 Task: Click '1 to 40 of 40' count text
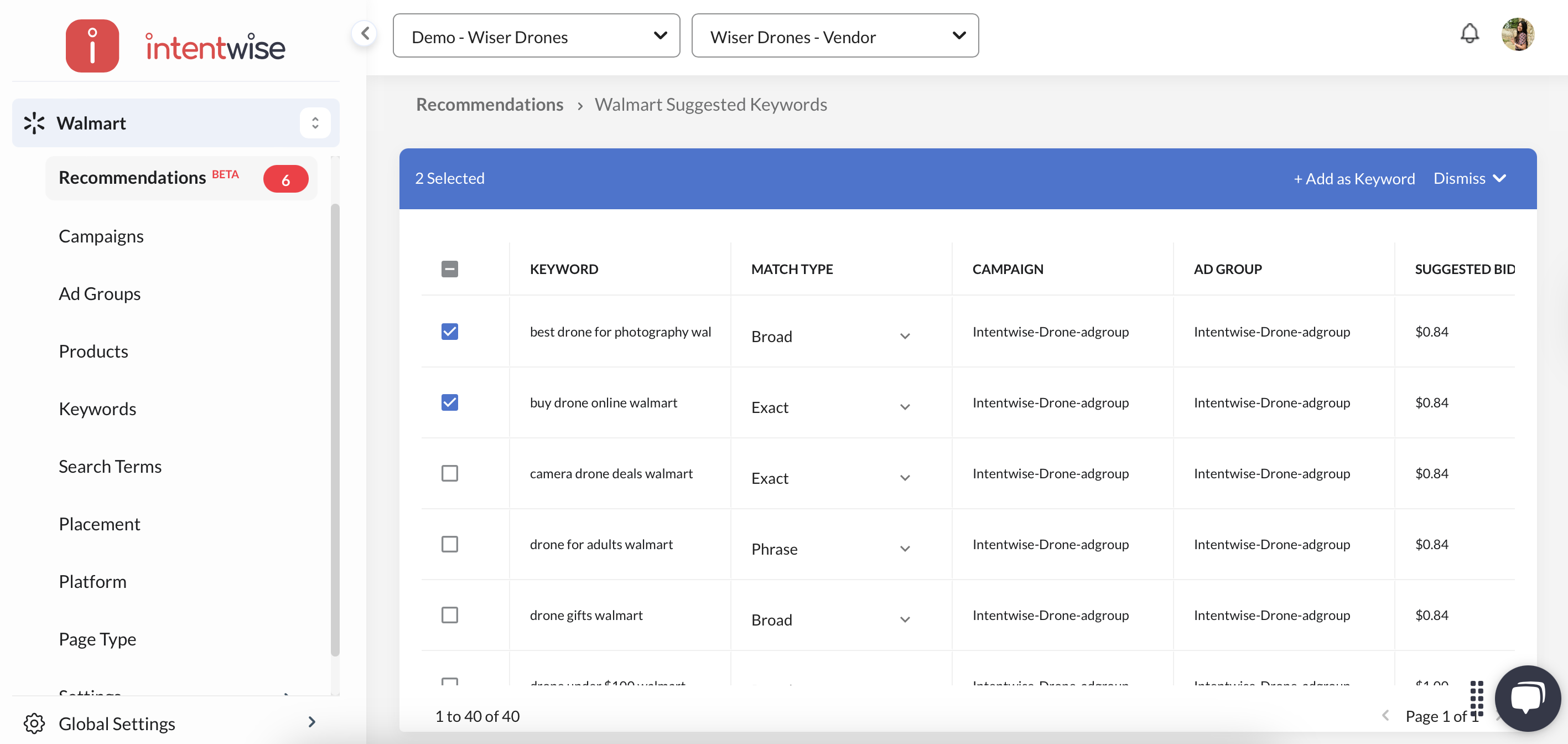click(477, 716)
